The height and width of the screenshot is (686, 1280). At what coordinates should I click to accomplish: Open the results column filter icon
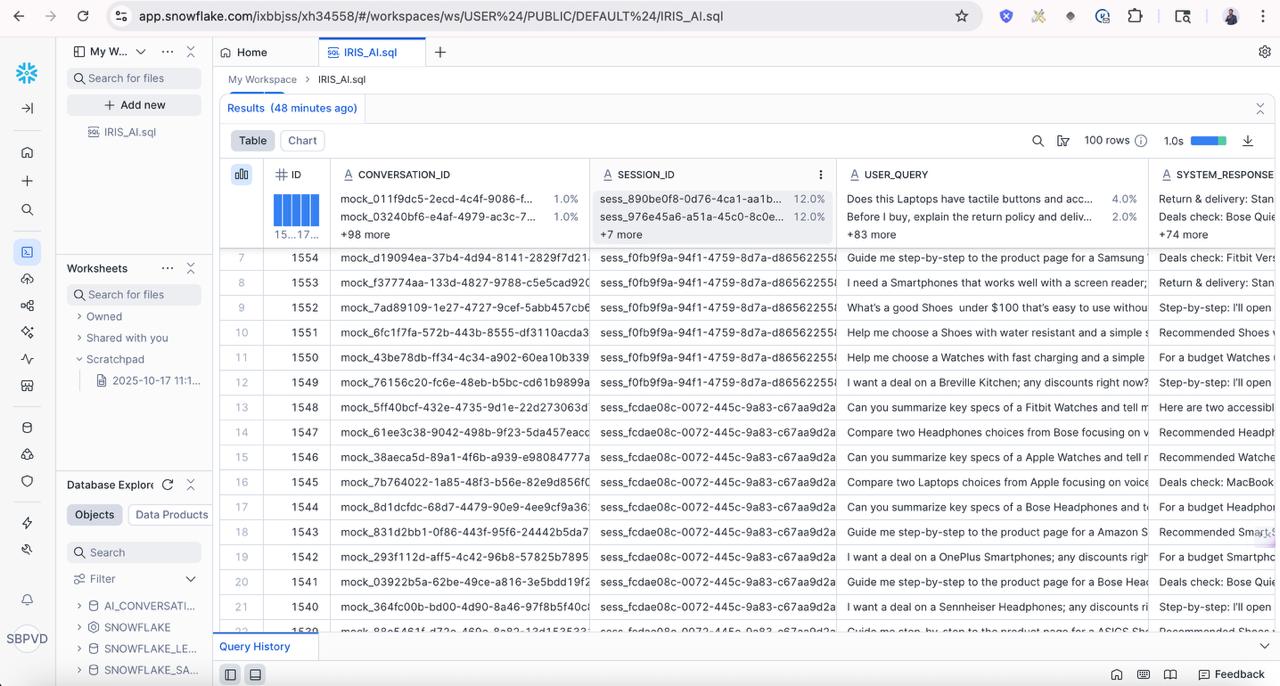[x=1063, y=141]
